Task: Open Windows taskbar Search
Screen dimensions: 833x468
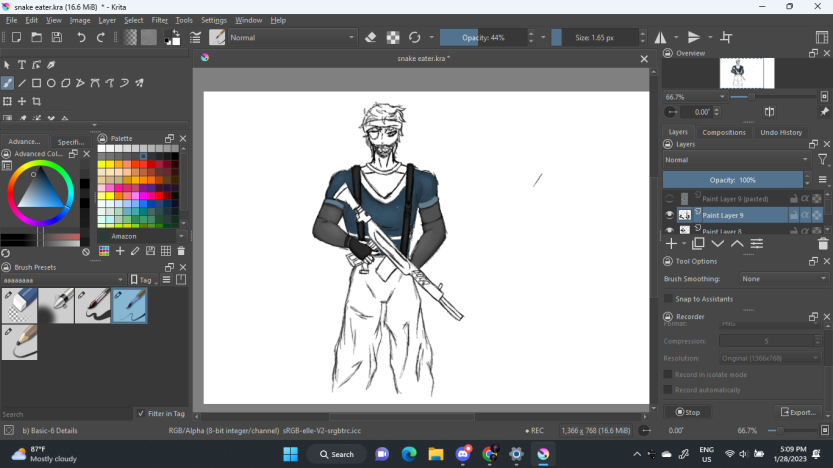Action: [x=337, y=454]
